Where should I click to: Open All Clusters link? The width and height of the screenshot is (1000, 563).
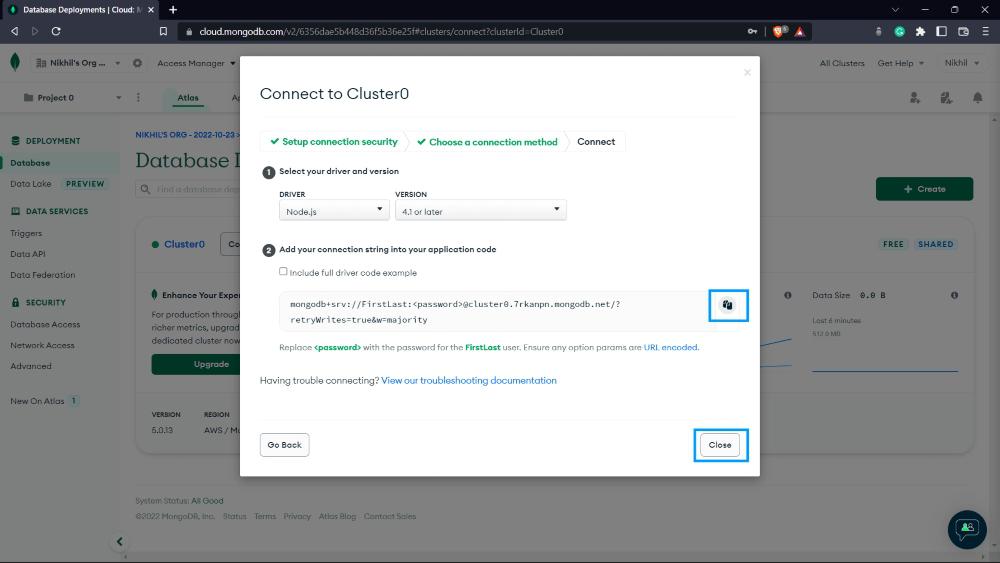click(x=842, y=63)
